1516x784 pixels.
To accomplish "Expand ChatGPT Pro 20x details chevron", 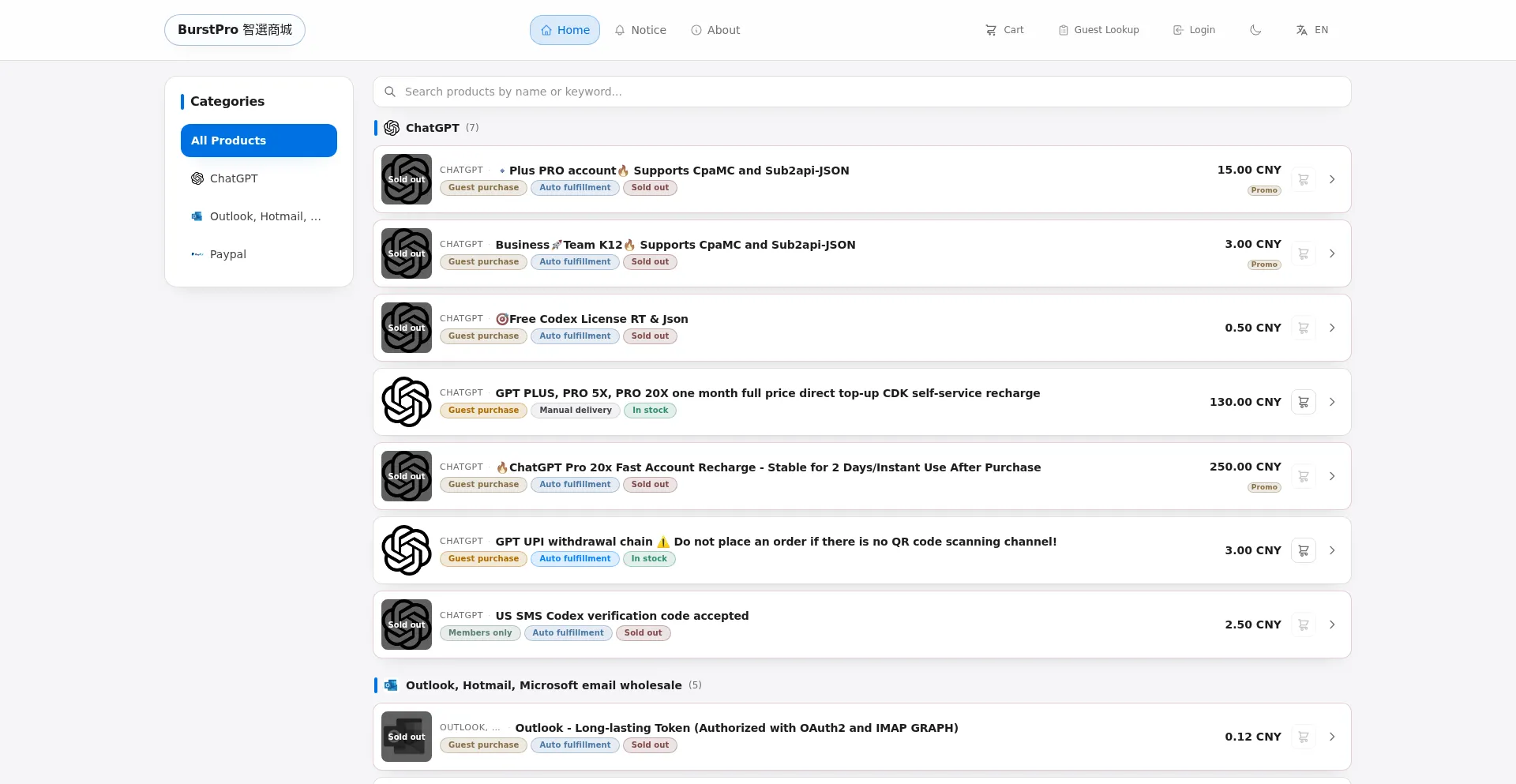I will 1332,476.
